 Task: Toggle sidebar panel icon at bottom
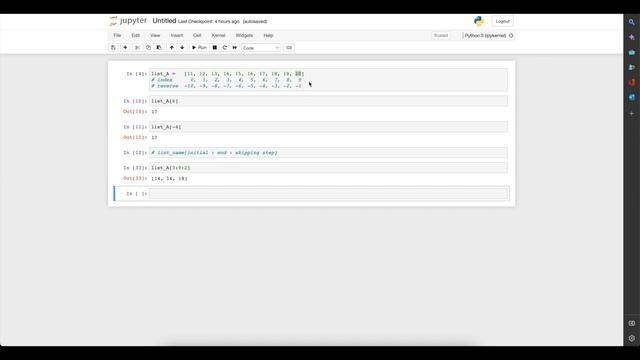point(632,323)
